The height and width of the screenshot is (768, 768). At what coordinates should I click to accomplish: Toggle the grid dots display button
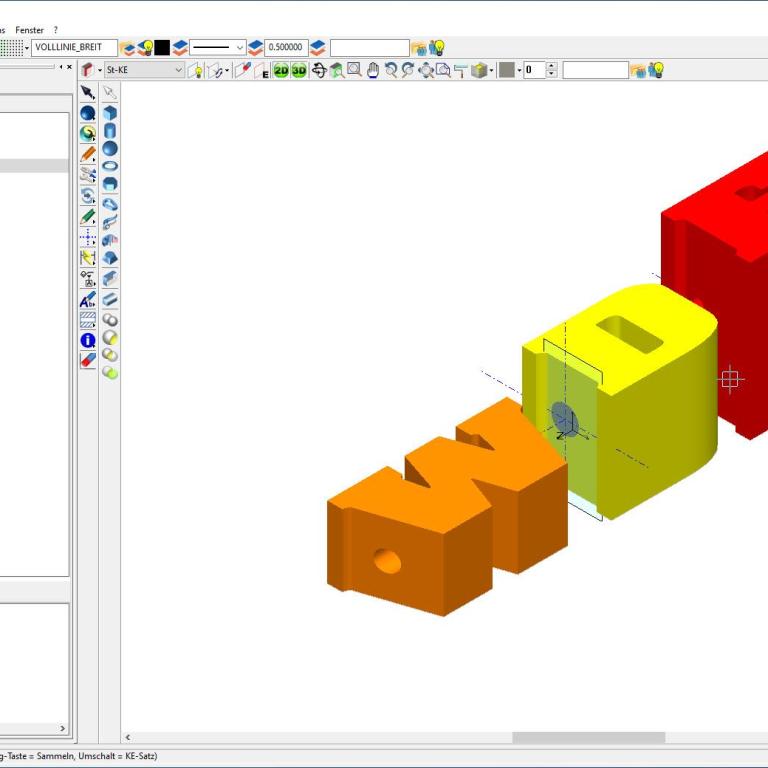[x=11, y=47]
